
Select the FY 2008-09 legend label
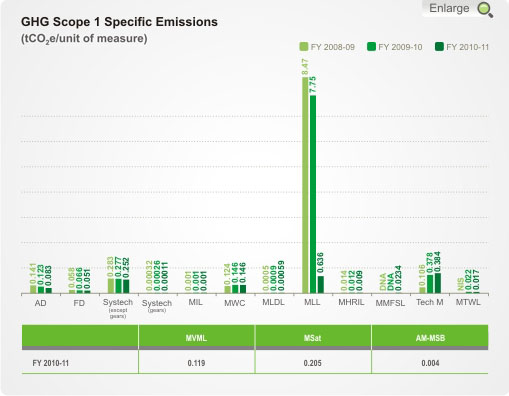click(333, 47)
